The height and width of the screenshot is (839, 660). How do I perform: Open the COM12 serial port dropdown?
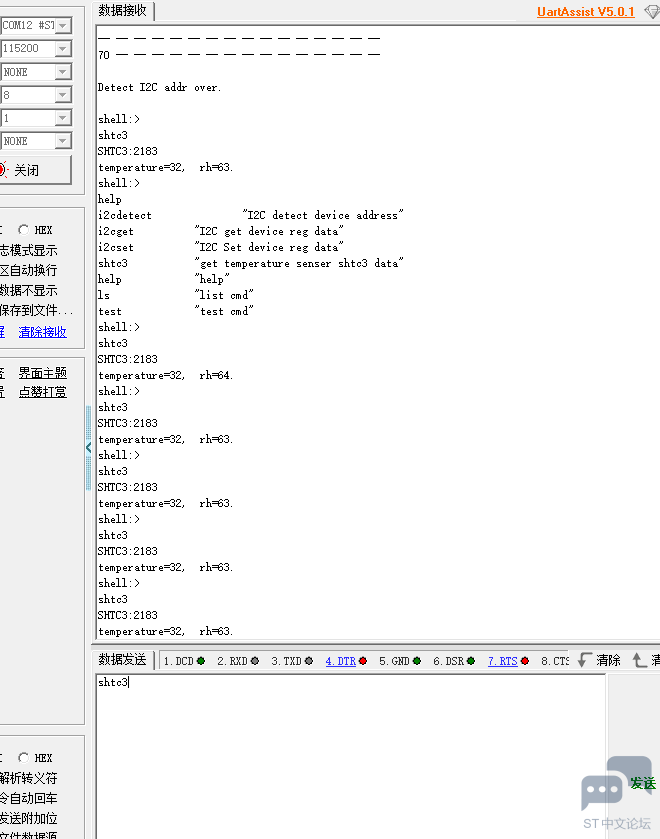tap(63, 25)
